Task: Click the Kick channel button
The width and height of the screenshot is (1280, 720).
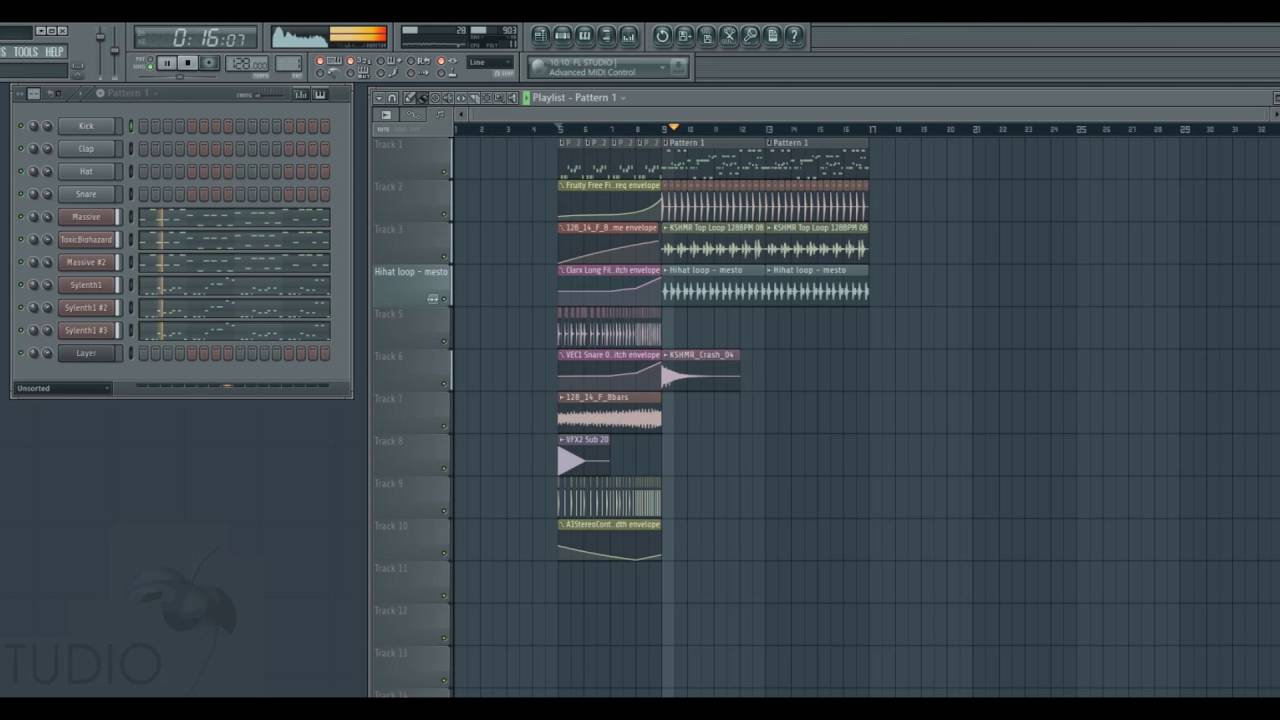Action: click(86, 126)
